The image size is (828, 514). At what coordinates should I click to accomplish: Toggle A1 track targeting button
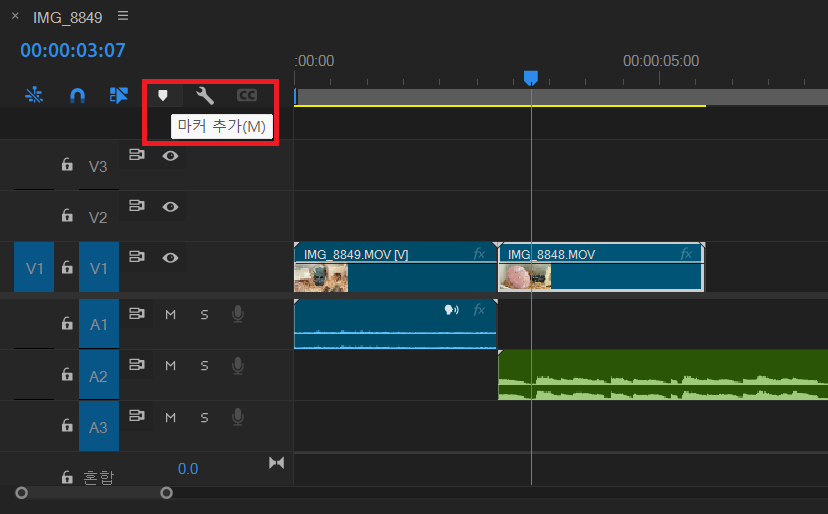[99, 324]
